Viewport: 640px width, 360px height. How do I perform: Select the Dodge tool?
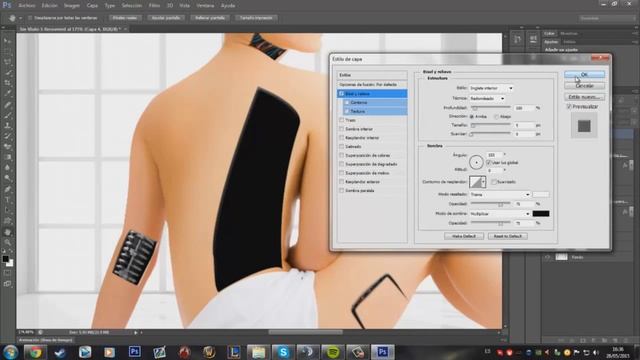point(7,179)
